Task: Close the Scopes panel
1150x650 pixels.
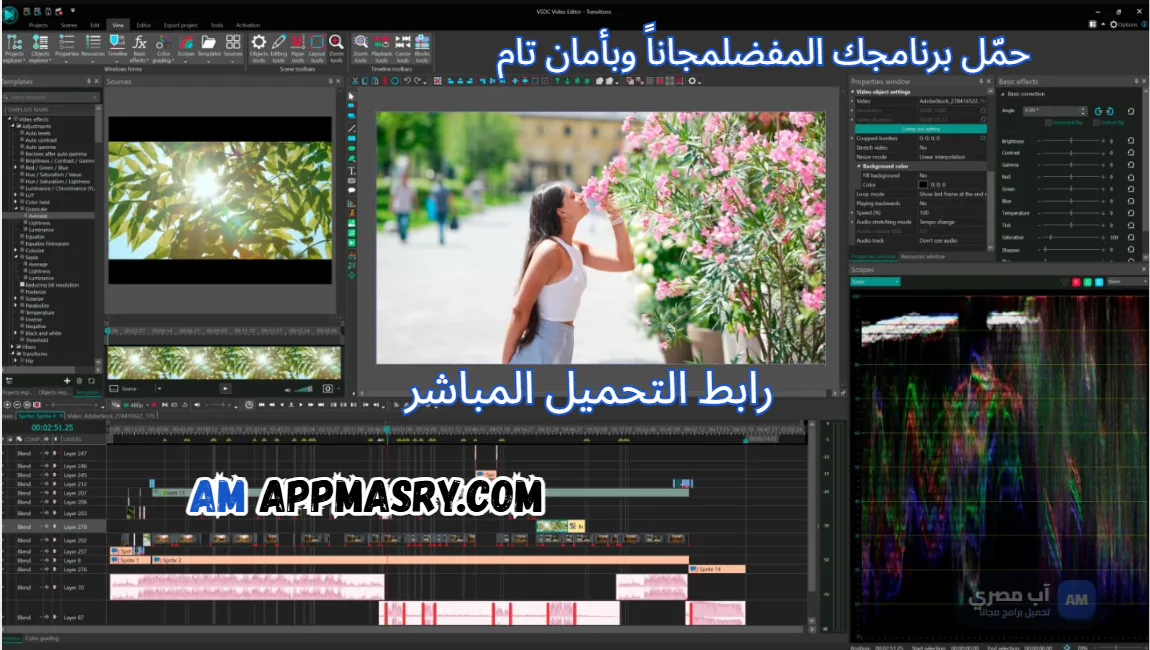Action: tap(1143, 270)
